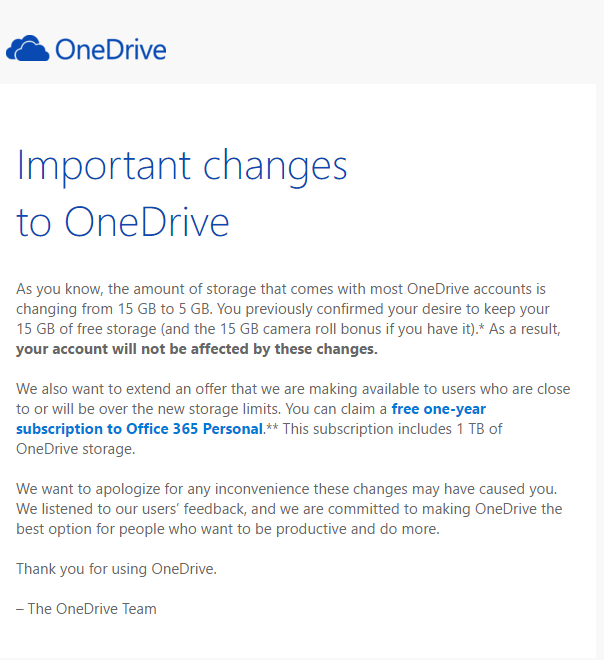Open the free one-year subscription link
Viewport: 604px width, 660px height.
(x=438, y=409)
